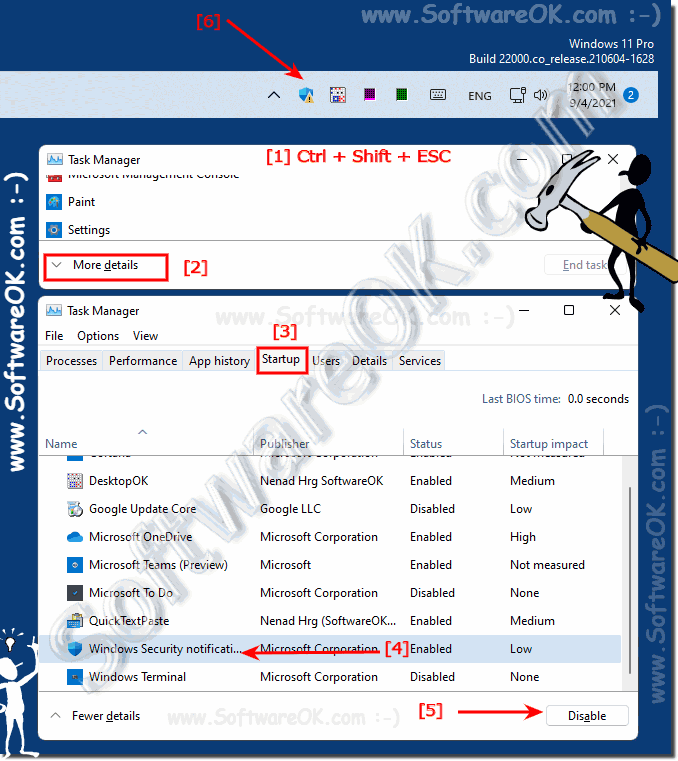Click Task Manager title icon, lower window

click(54, 311)
